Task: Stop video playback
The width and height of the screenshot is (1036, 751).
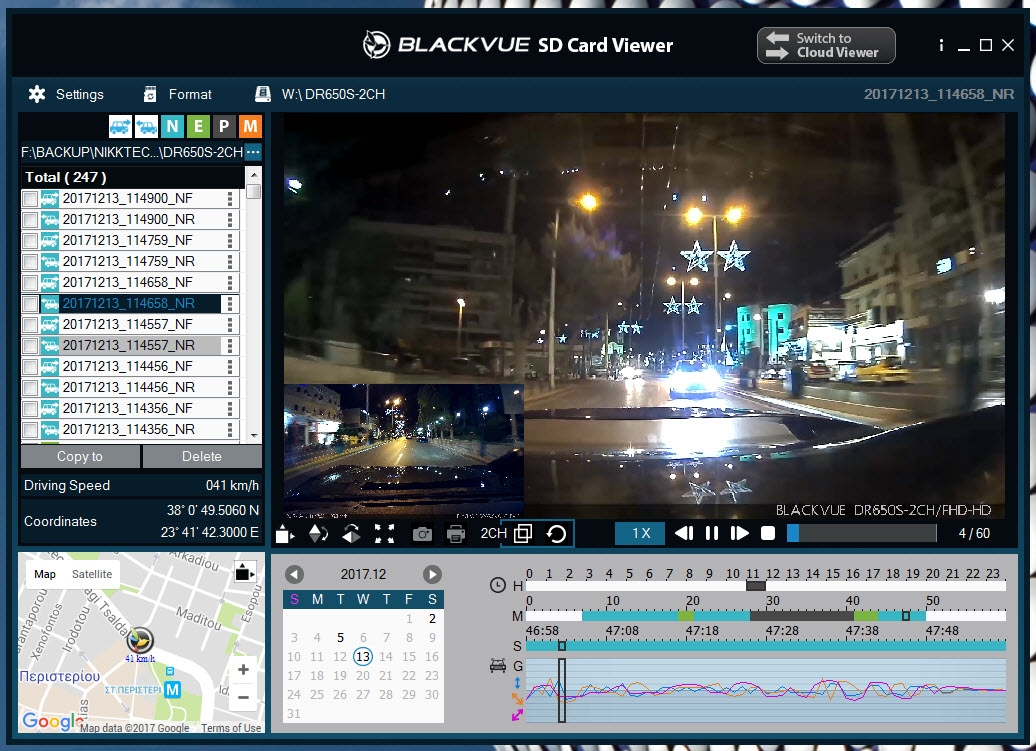Action: tap(768, 533)
